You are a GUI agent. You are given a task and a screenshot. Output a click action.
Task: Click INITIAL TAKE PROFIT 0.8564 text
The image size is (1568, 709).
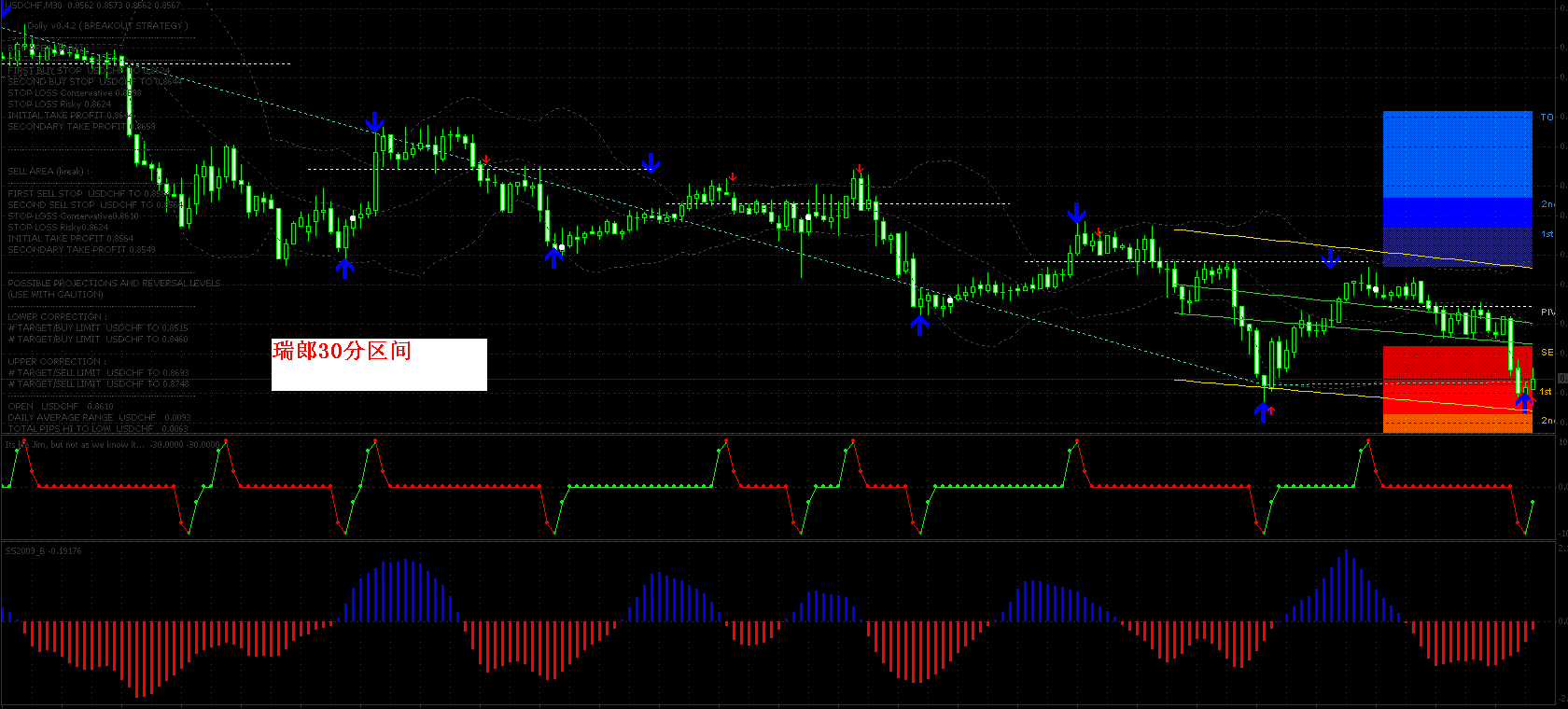point(71,239)
